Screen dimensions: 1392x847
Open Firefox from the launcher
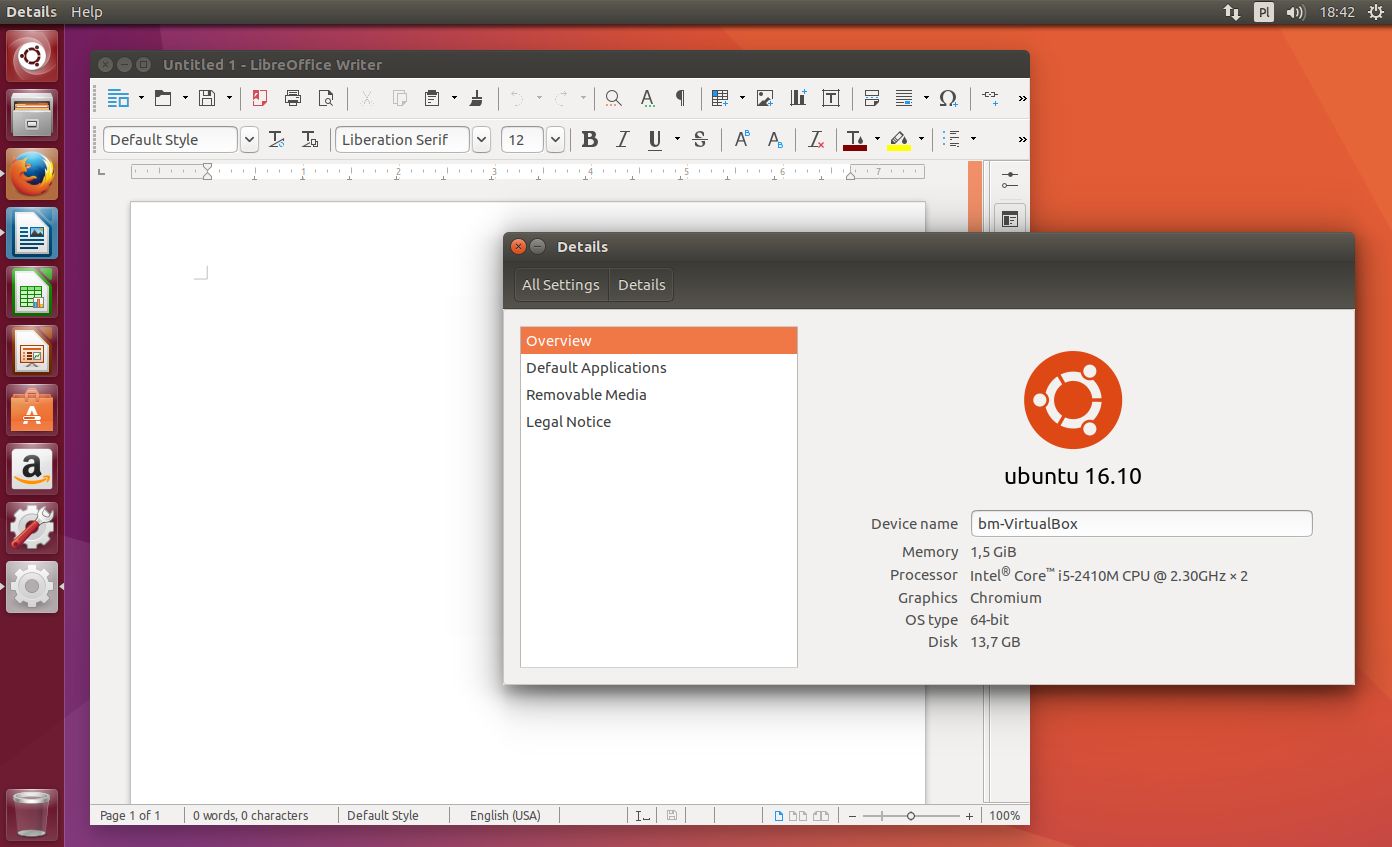point(32,175)
